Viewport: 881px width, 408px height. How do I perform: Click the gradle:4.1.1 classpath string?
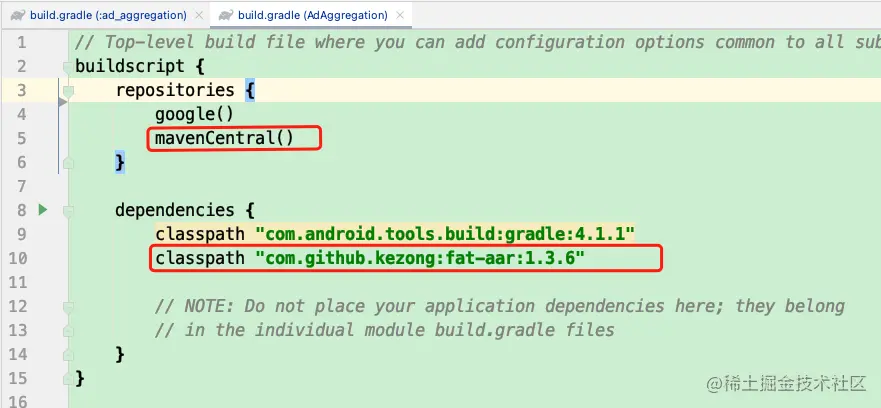445,234
